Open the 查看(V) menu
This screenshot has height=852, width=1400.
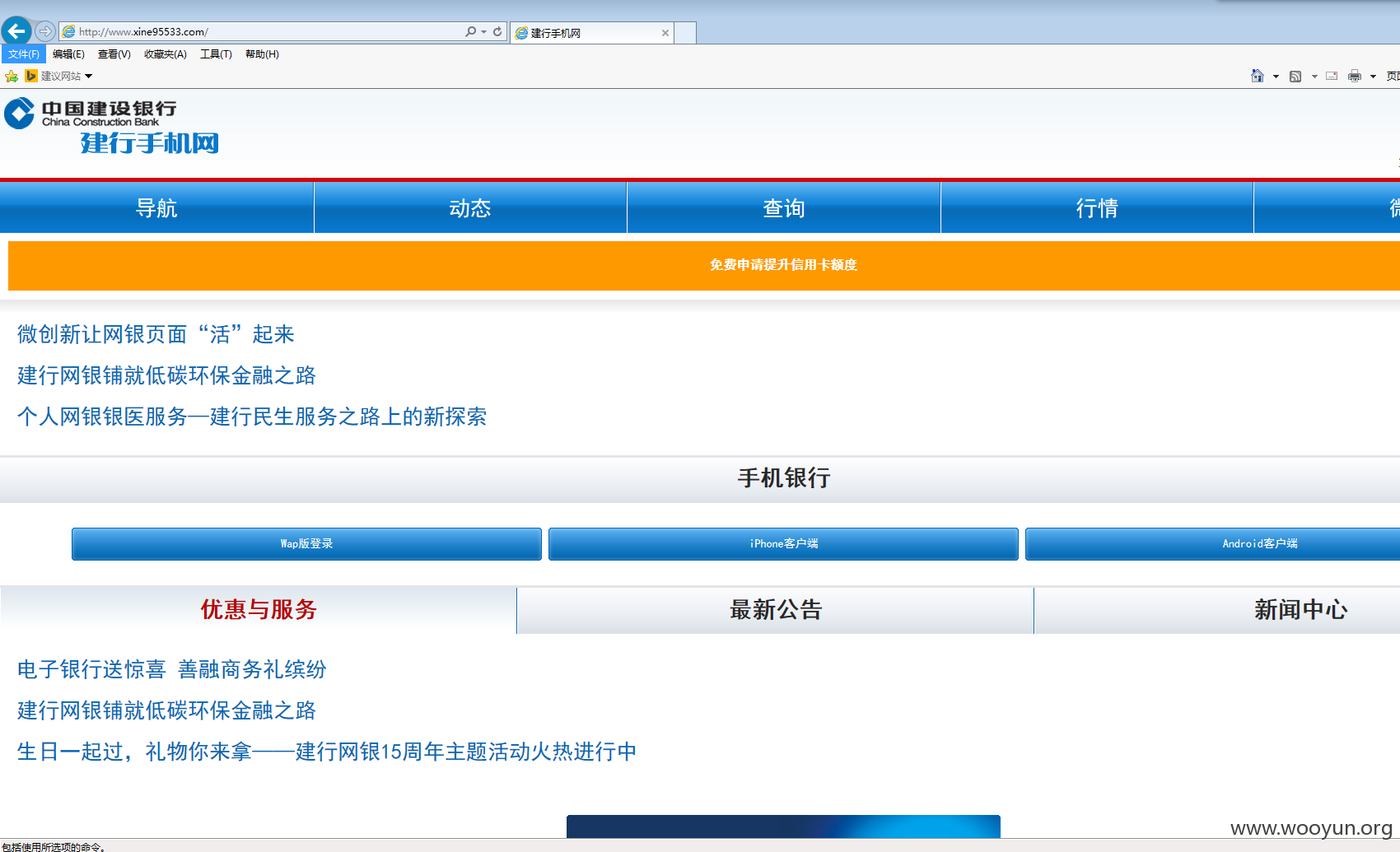pyautogui.click(x=114, y=54)
